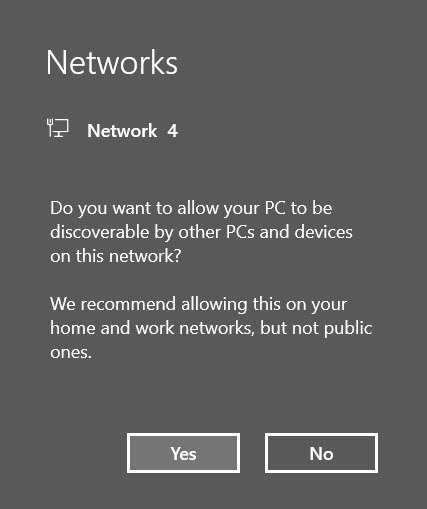Reject sharing with the outlined No button
The image size is (427, 509).
pyautogui.click(x=321, y=453)
